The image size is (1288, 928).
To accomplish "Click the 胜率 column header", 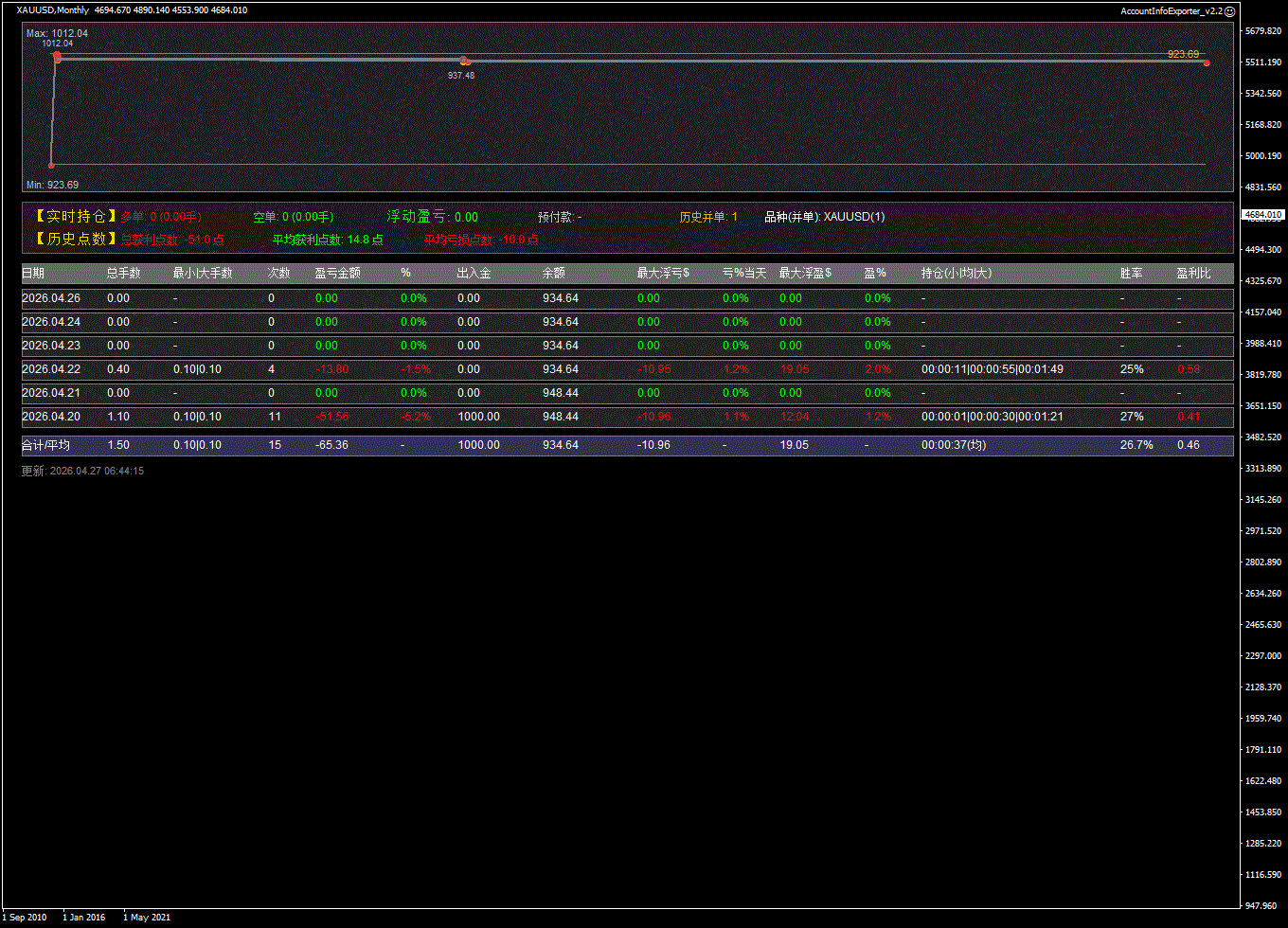I will pos(1131,273).
